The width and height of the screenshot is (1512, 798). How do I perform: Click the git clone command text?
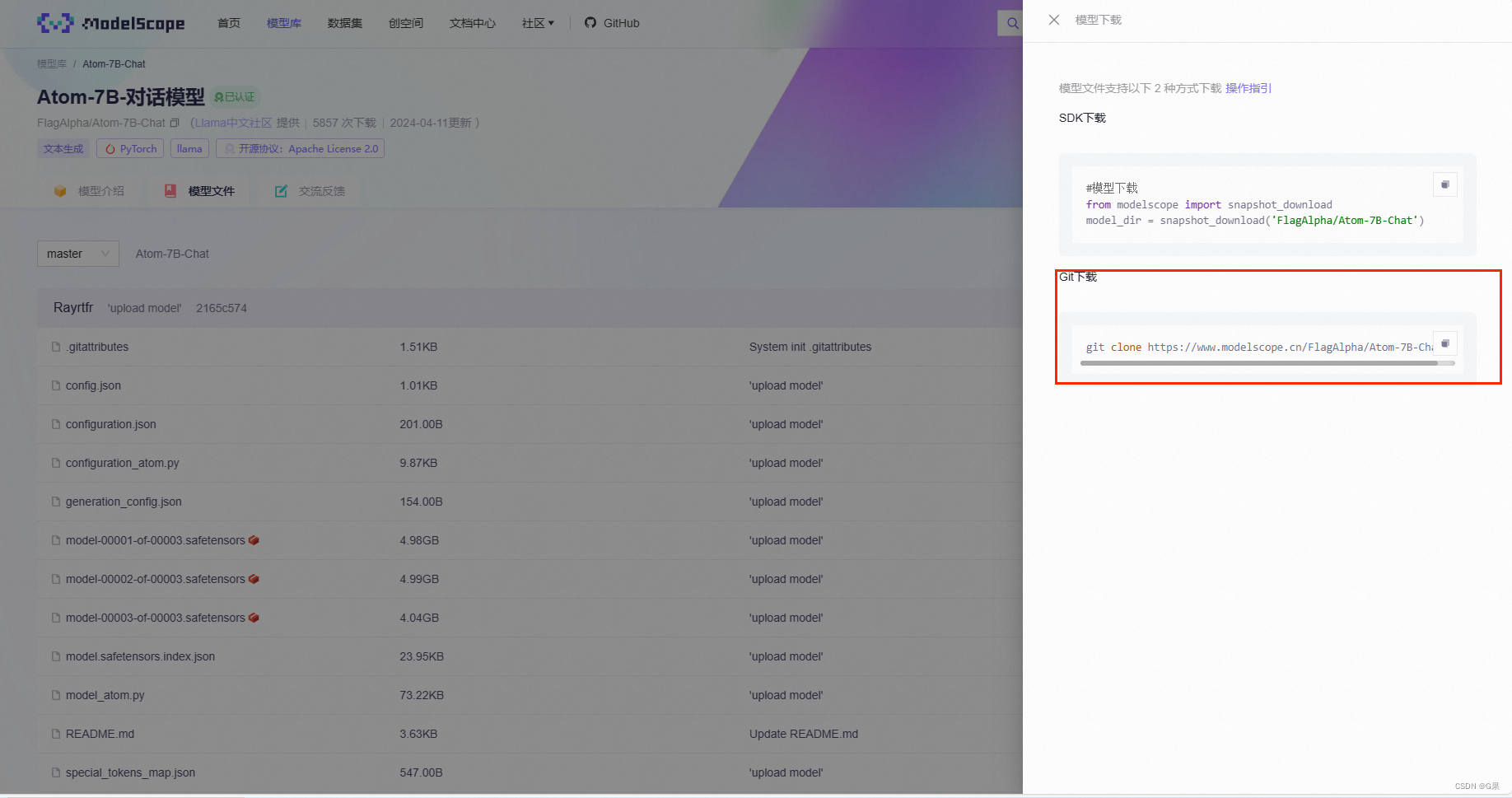pyautogui.click(x=1259, y=347)
